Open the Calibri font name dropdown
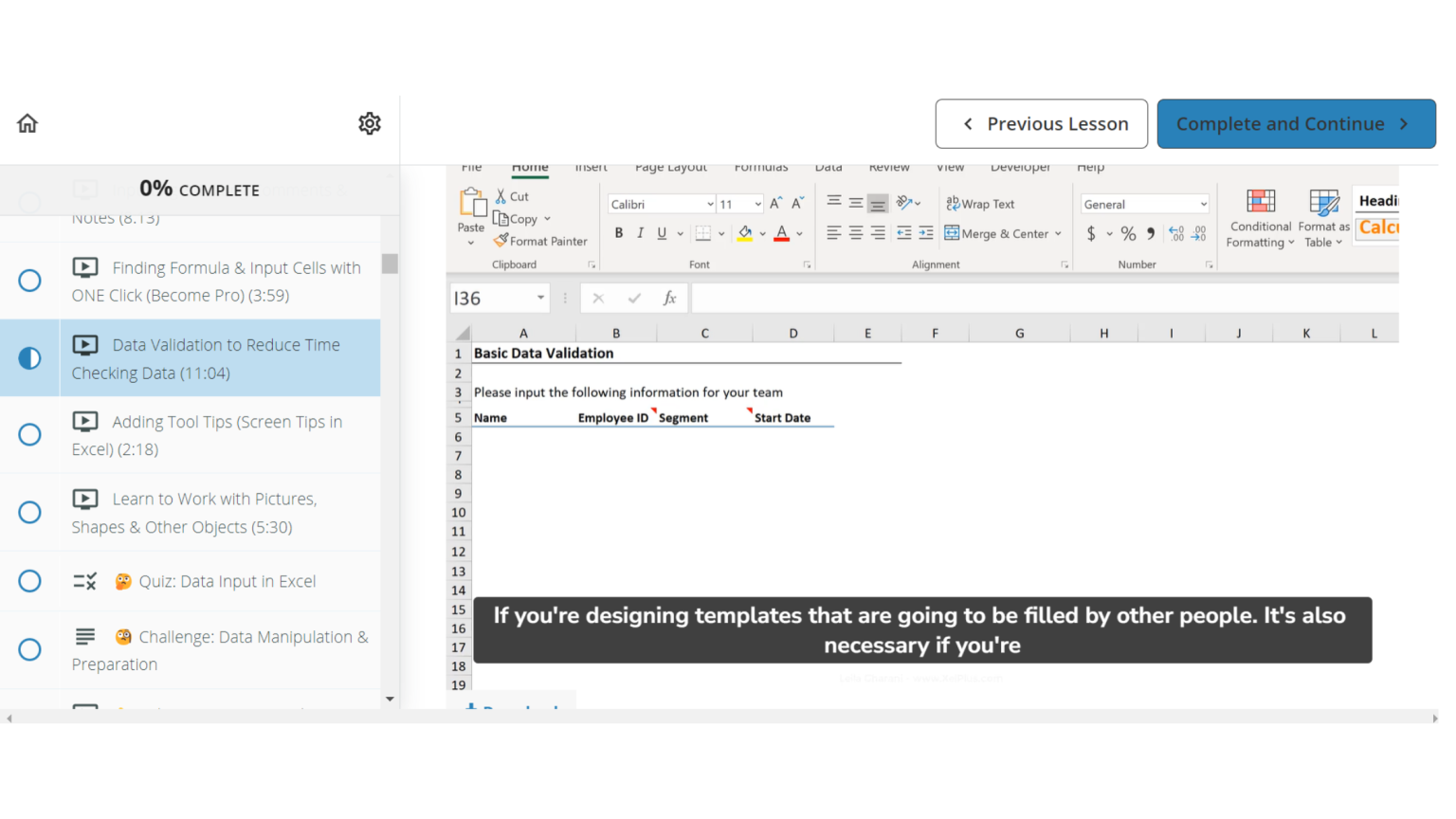The image size is (1456, 819). (x=710, y=204)
